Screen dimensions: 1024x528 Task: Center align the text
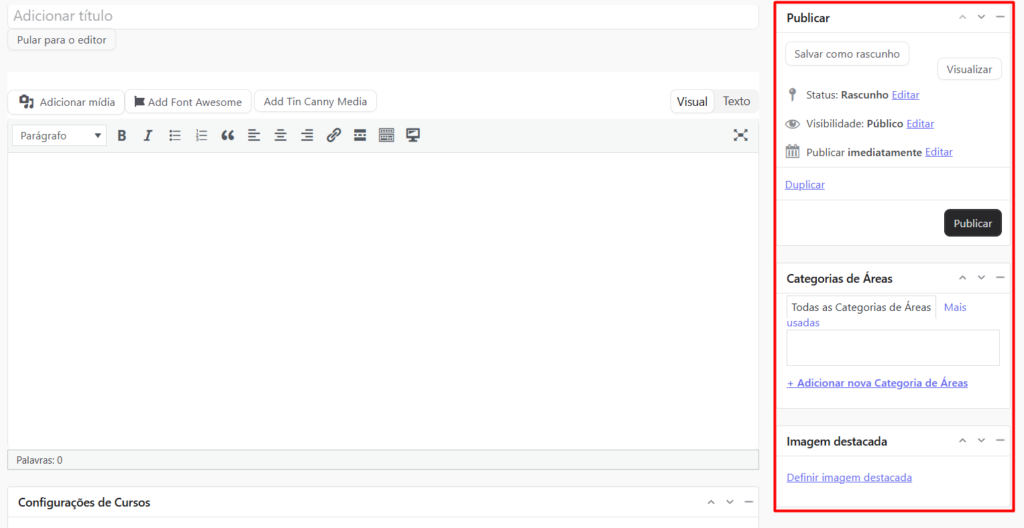click(281, 135)
